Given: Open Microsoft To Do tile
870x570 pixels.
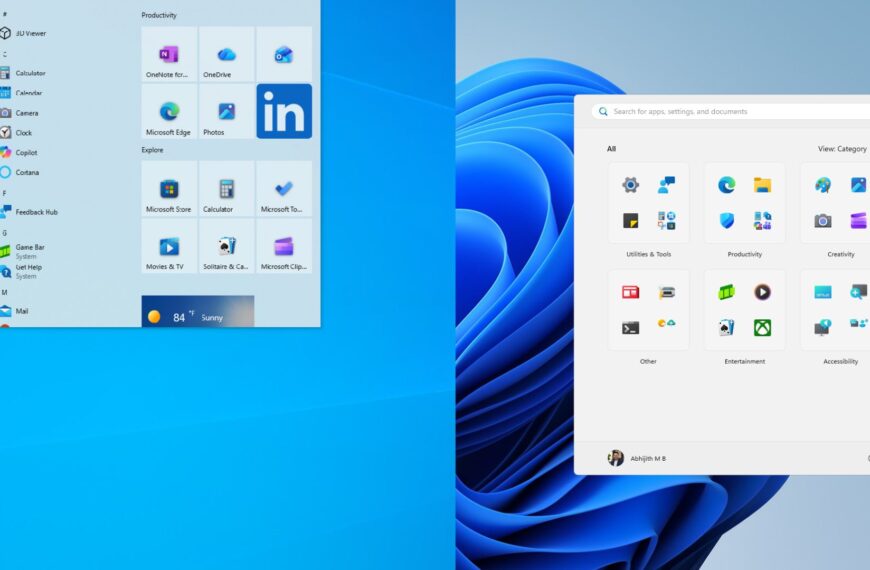Looking at the screenshot, I should point(284,189).
